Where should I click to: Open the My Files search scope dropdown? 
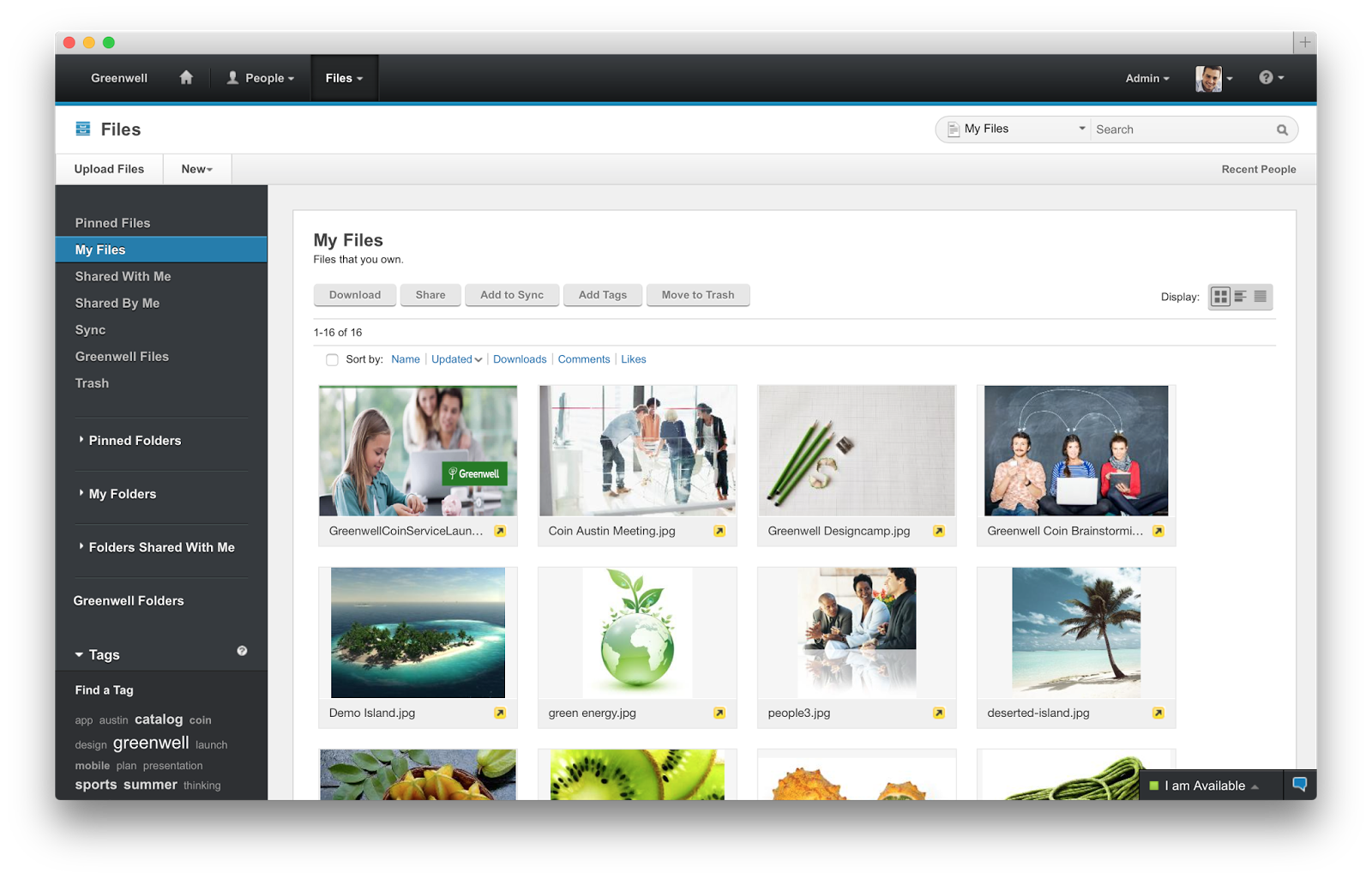tap(1015, 129)
